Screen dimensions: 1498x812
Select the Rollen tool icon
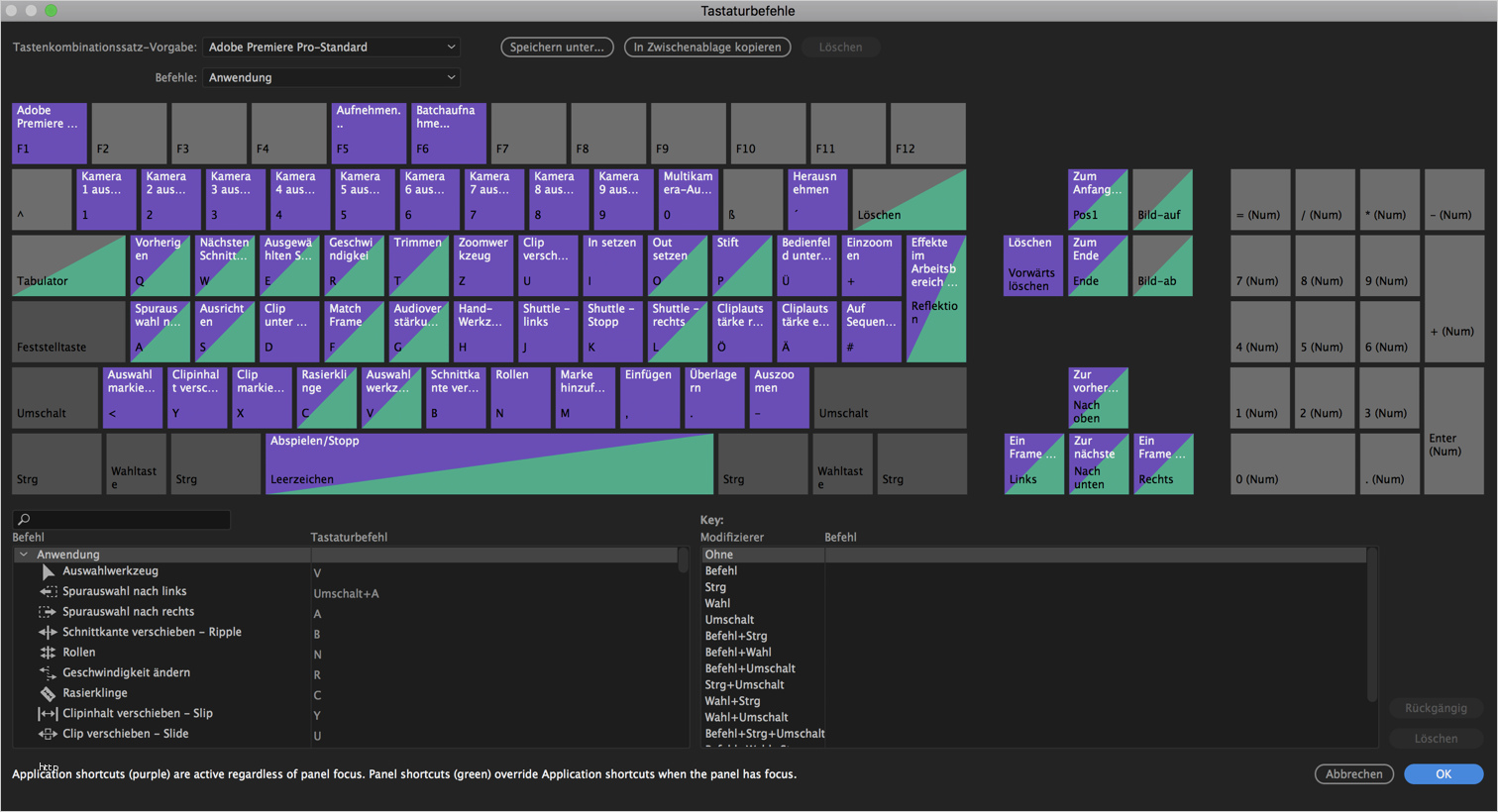(48, 653)
